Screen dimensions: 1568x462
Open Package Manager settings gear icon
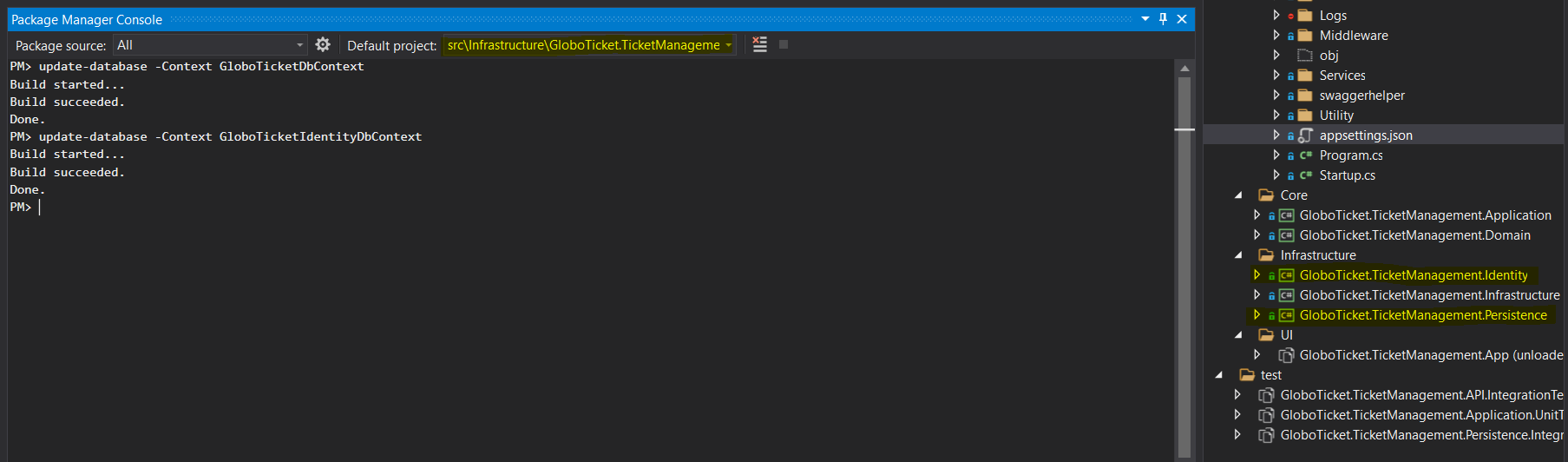tap(323, 45)
